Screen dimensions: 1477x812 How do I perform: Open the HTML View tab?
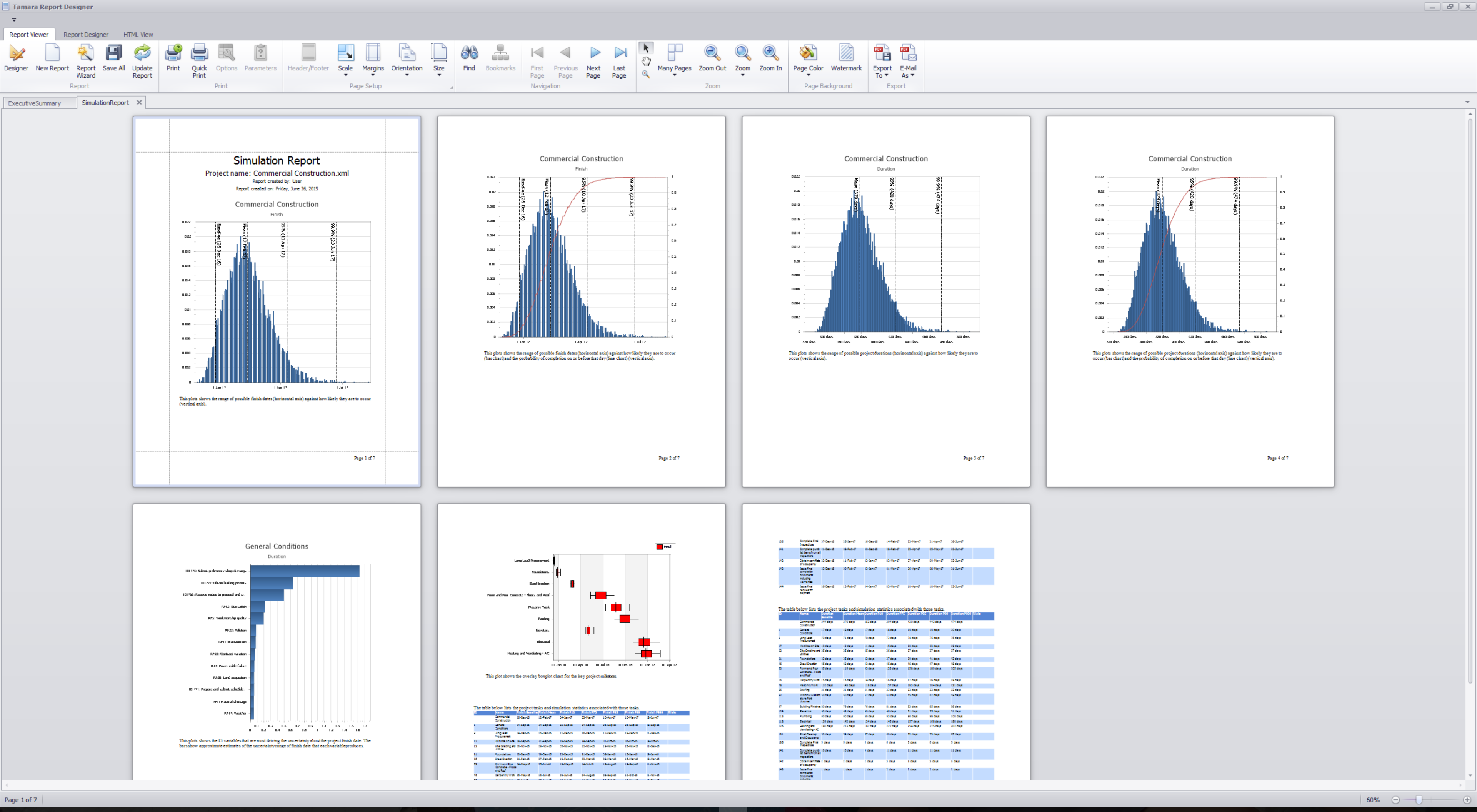(138, 34)
